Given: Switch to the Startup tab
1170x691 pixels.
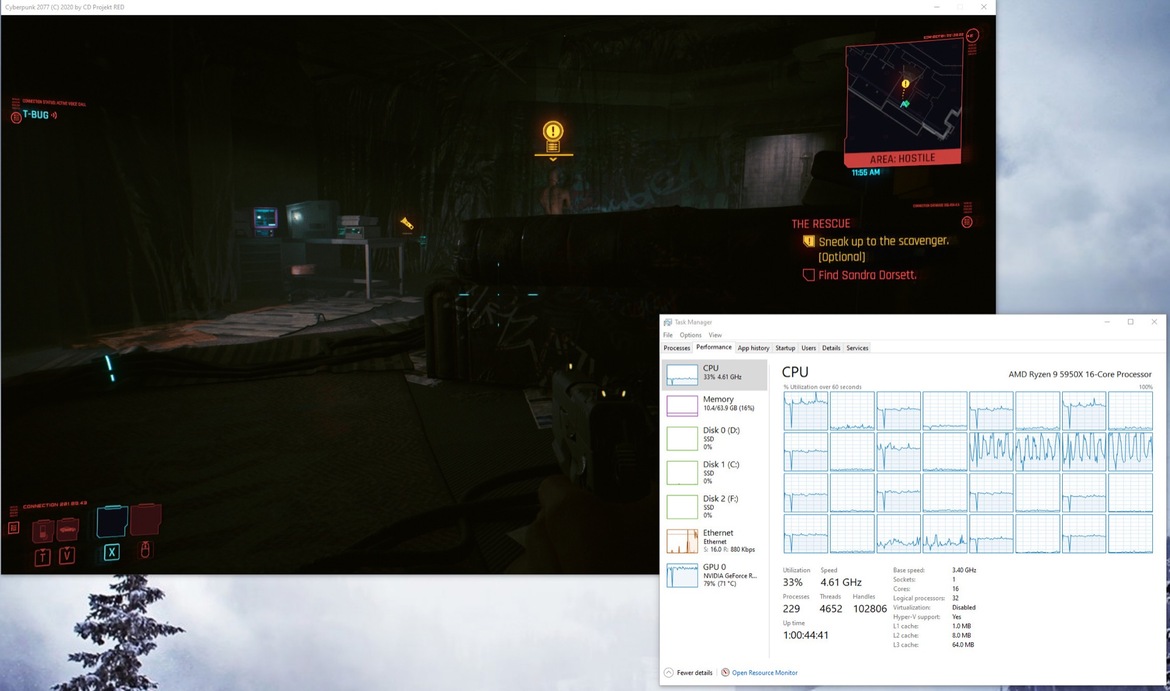Looking at the screenshot, I should (785, 348).
